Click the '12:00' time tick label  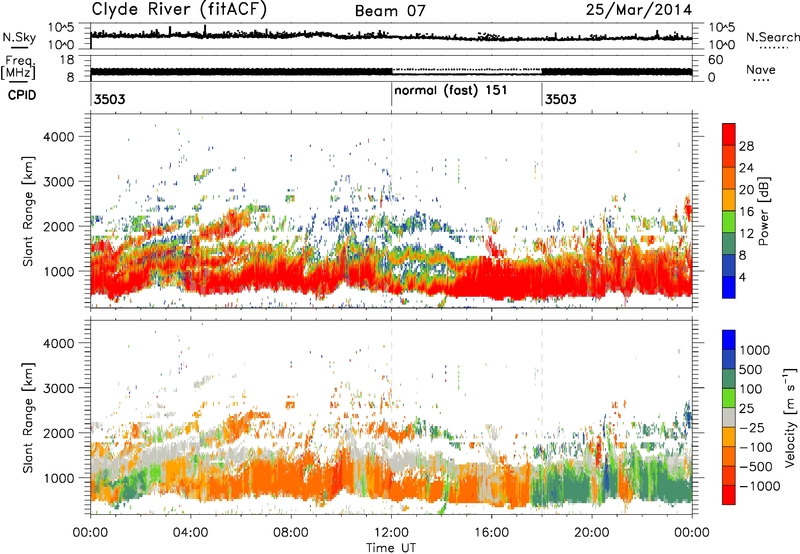(391, 533)
